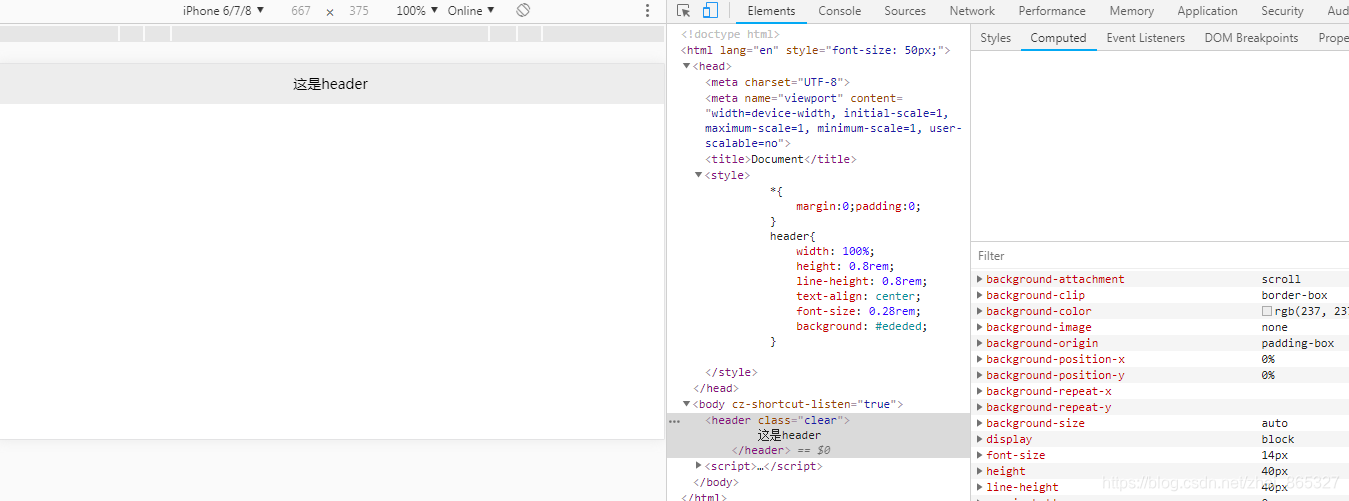Image resolution: width=1349 pixels, height=501 pixels.
Task: Select the meta name="viewport" node
Action: (833, 121)
